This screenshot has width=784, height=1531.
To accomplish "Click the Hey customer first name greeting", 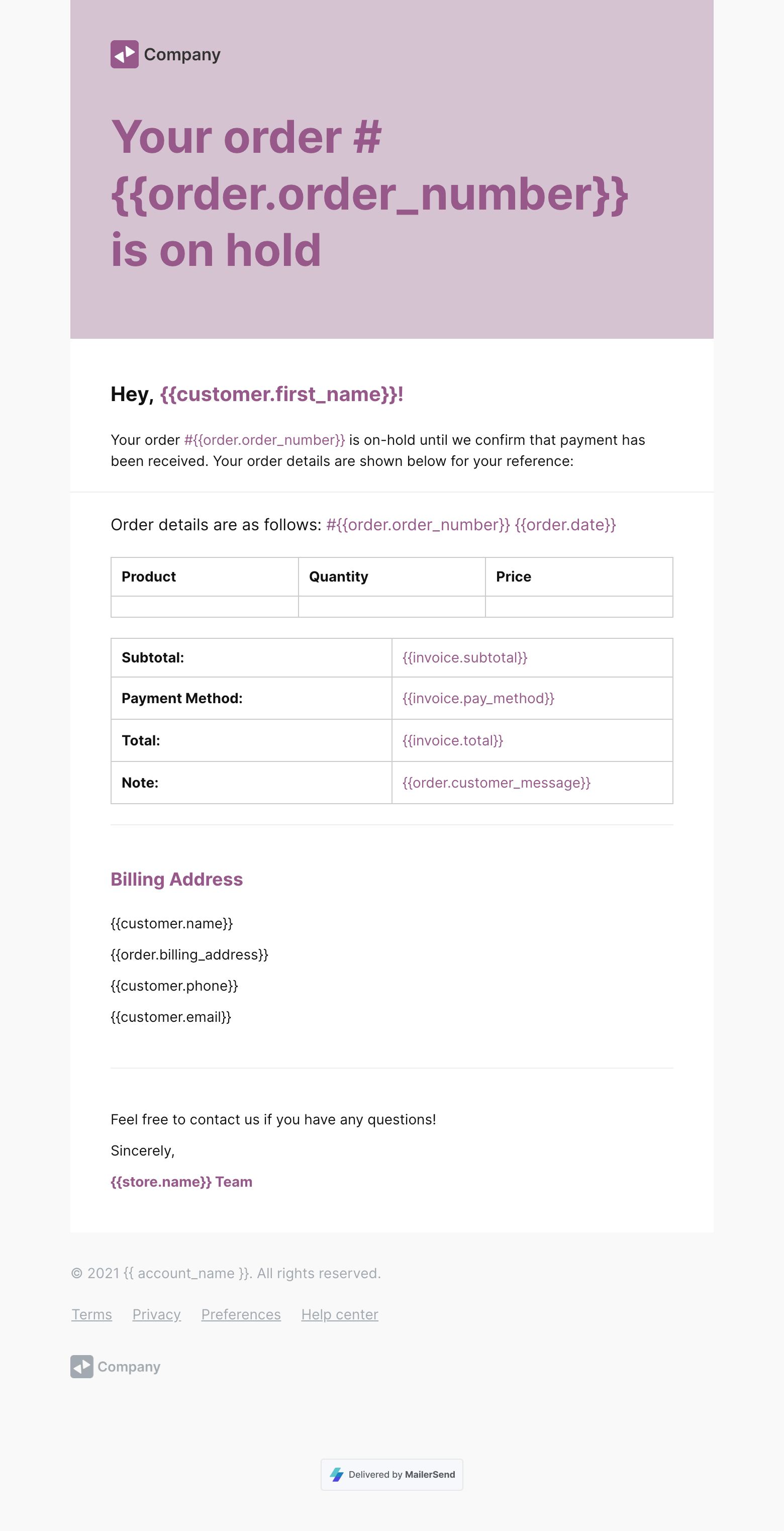I will (257, 394).
